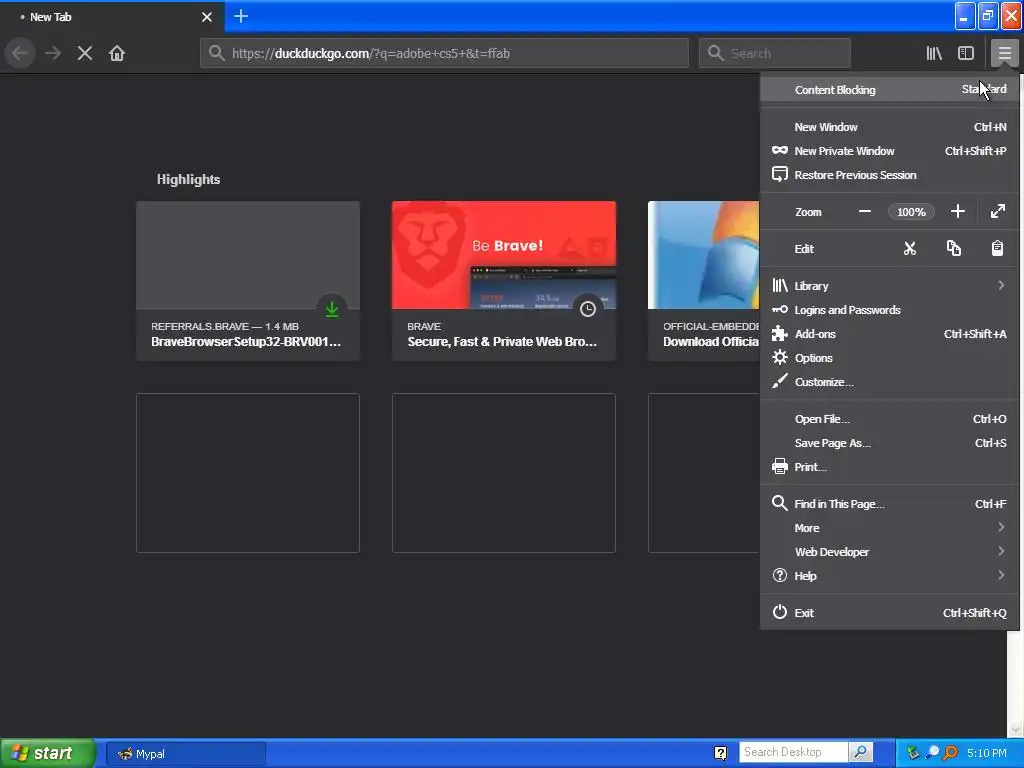This screenshot has width=1024, height=768.
Task: Open a new tab with plus
Action: coord(241,16)
